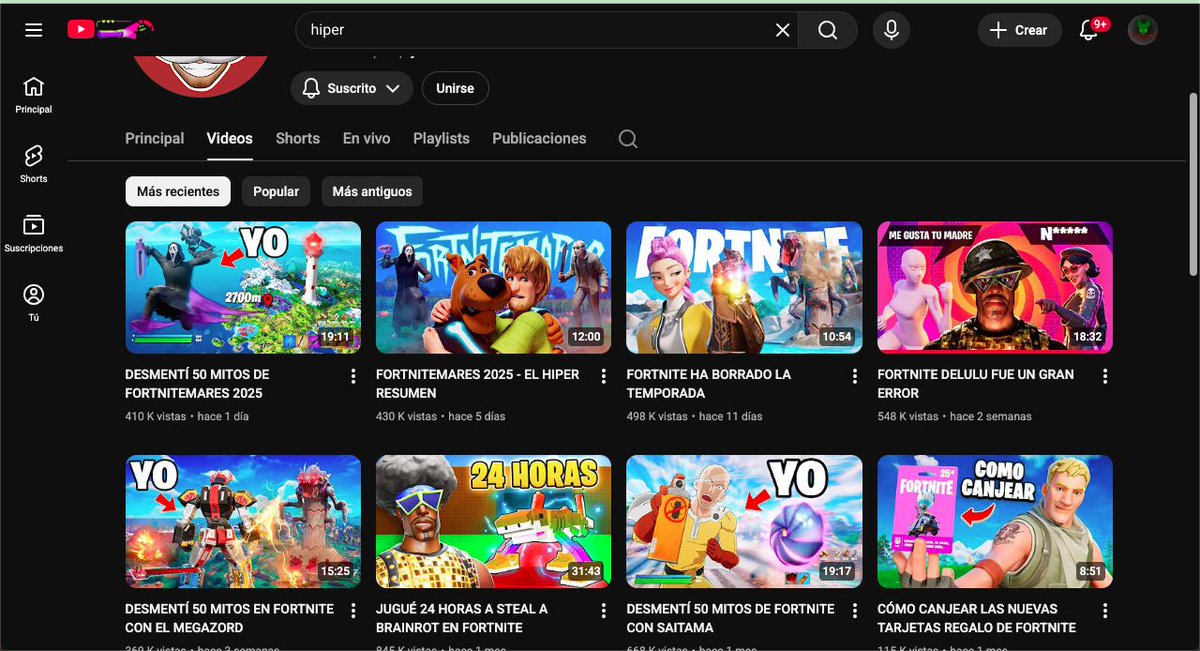Open the Megazord video thumbnail, 15:25
The height and width of the screenshot is (651, 1200).
pyautogui.click(x=243, y=521)
